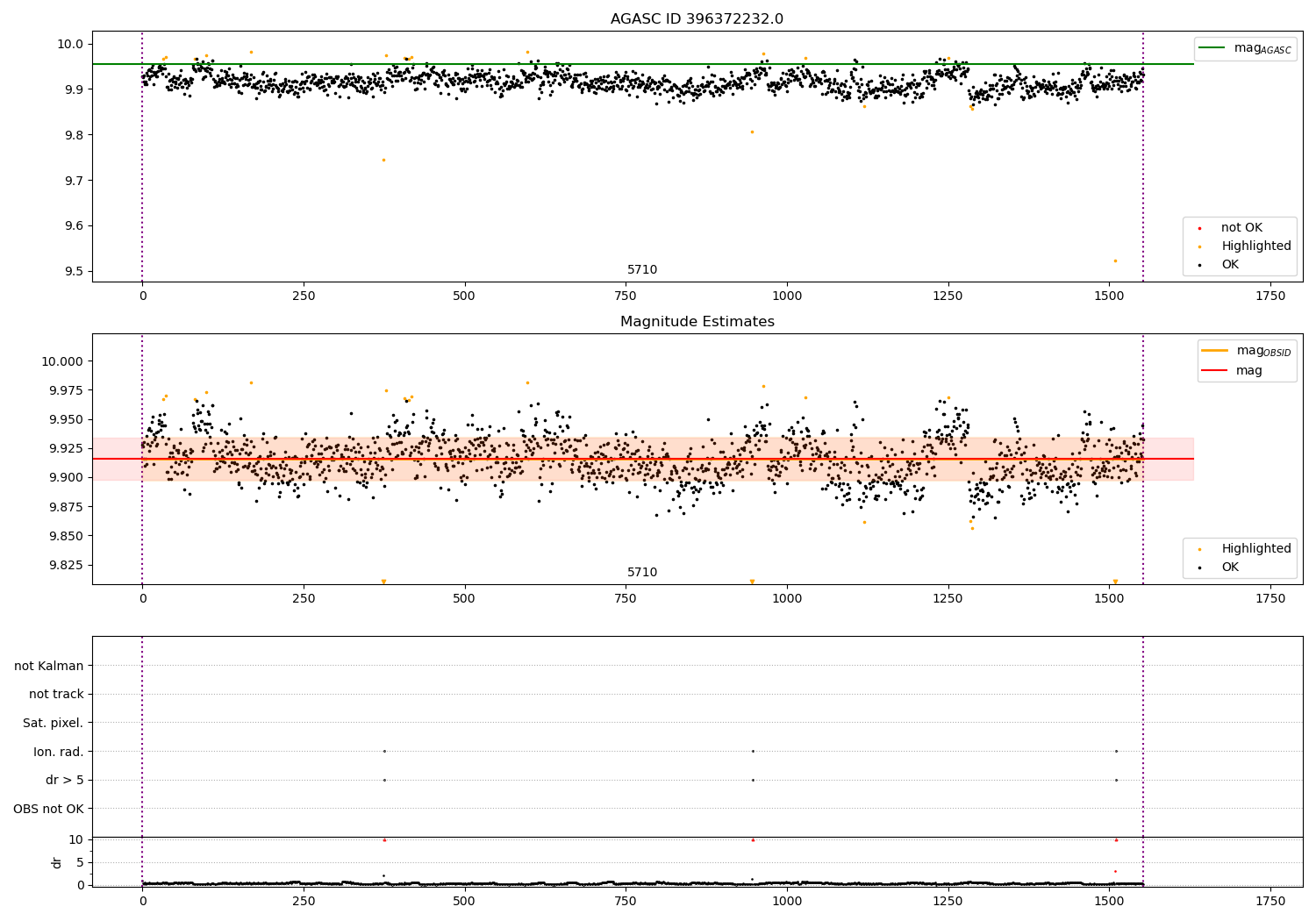
Task: Click black 'OK' legend marker in Magnitude Estimates plot
Action: click(1199, 568)
